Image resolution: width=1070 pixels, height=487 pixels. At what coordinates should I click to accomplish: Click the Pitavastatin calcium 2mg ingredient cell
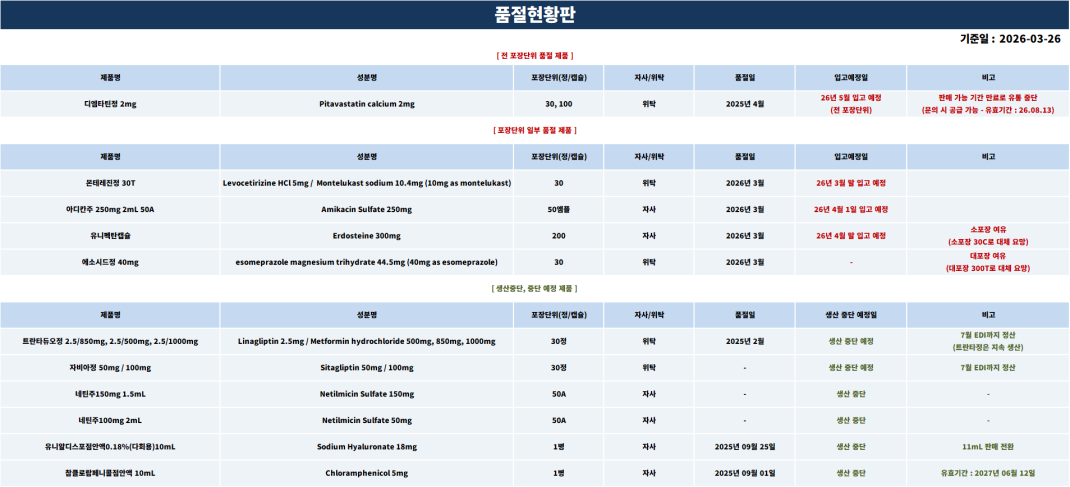[366, 104]
